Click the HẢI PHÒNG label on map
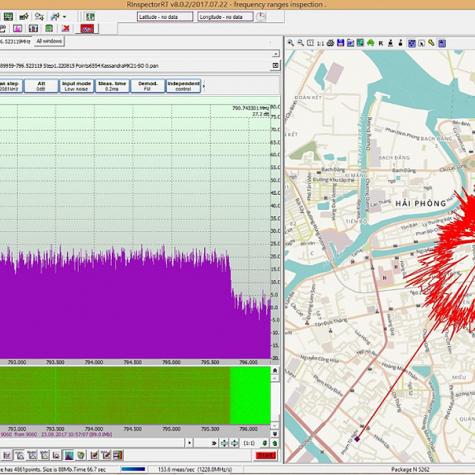Screen dimensions: 475x475 coord(421,203)
